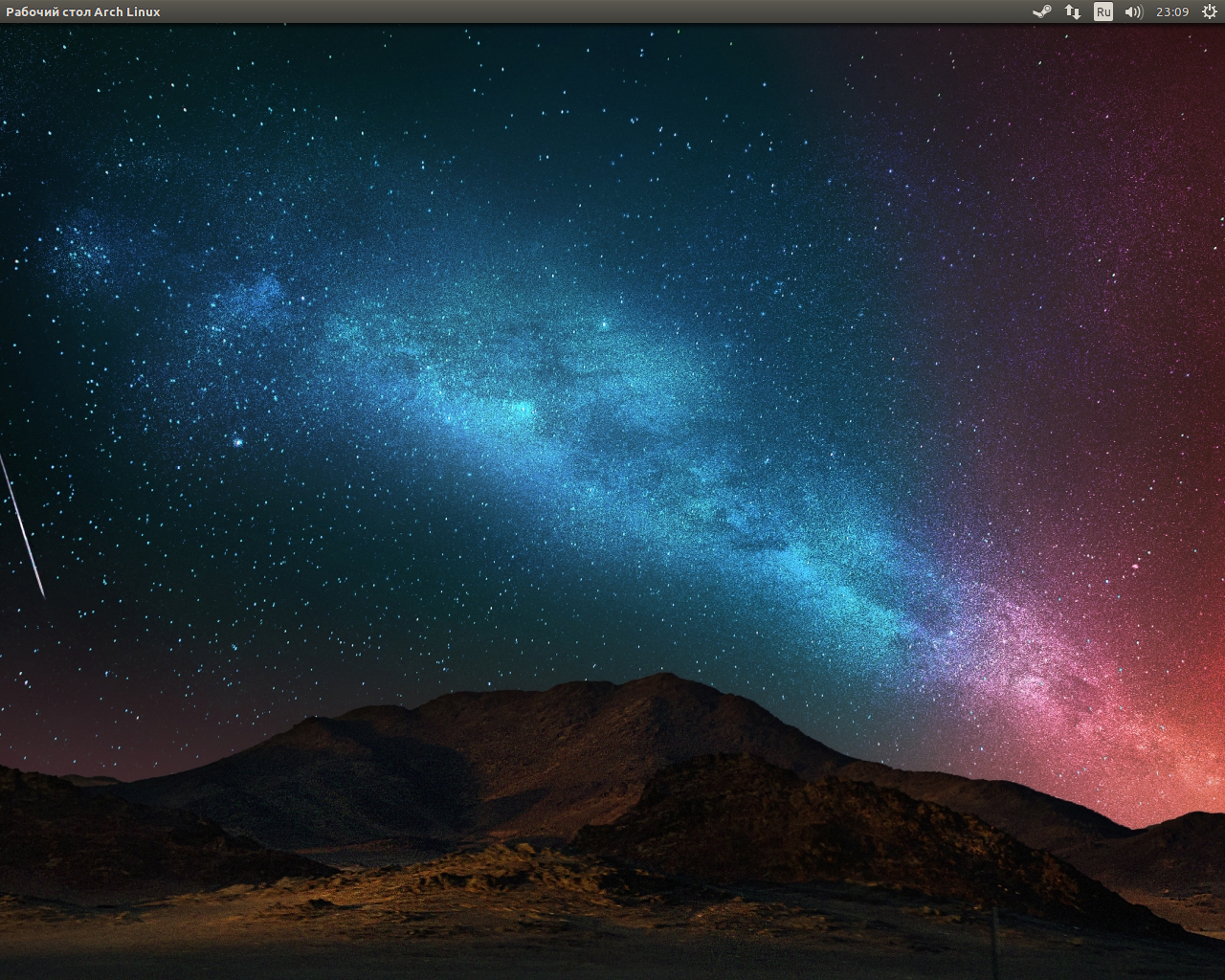Open the session gear menu

[x=1208, y=11]
